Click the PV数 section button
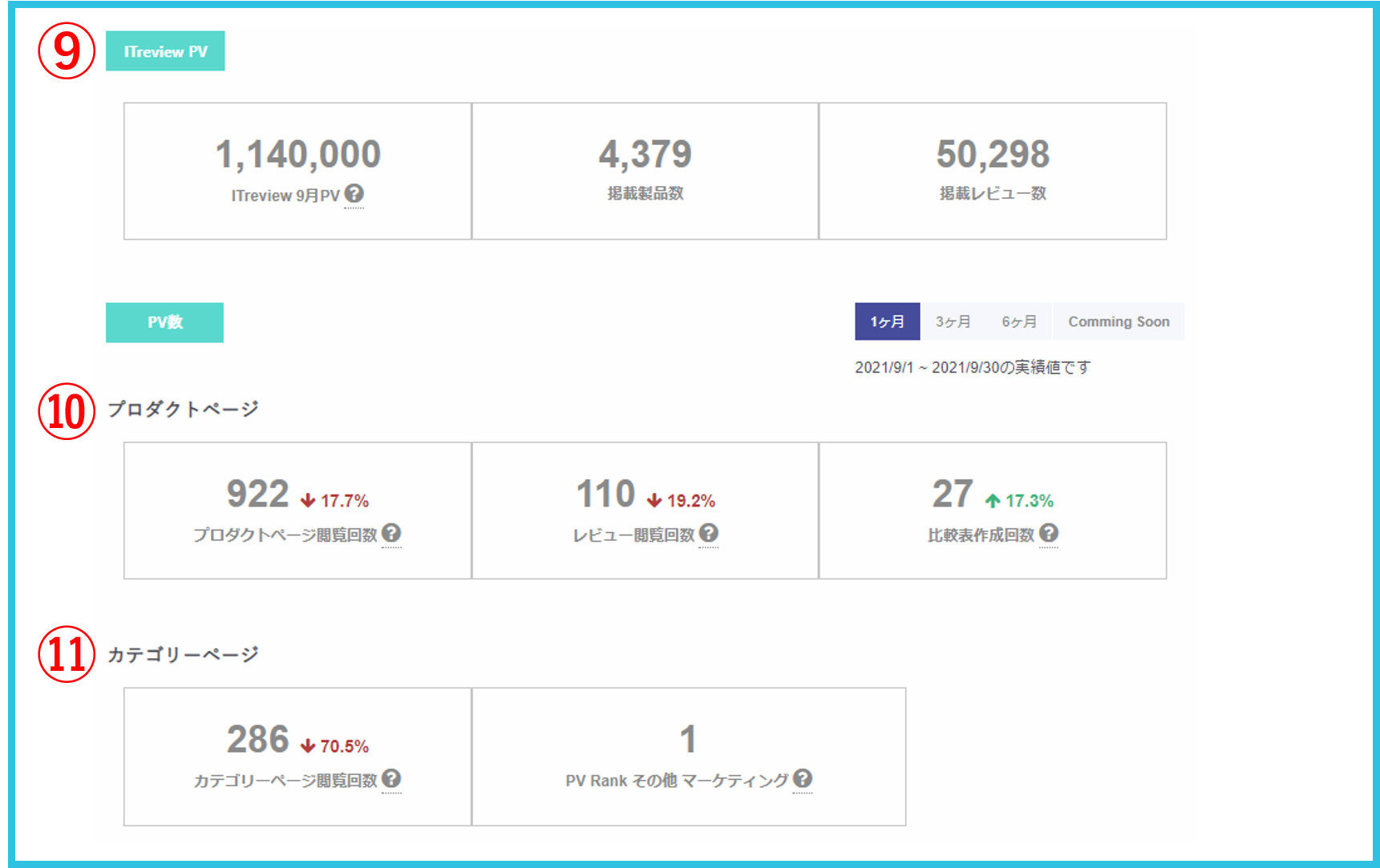This screenshot has height=868, width=1380. click(164, 322)
